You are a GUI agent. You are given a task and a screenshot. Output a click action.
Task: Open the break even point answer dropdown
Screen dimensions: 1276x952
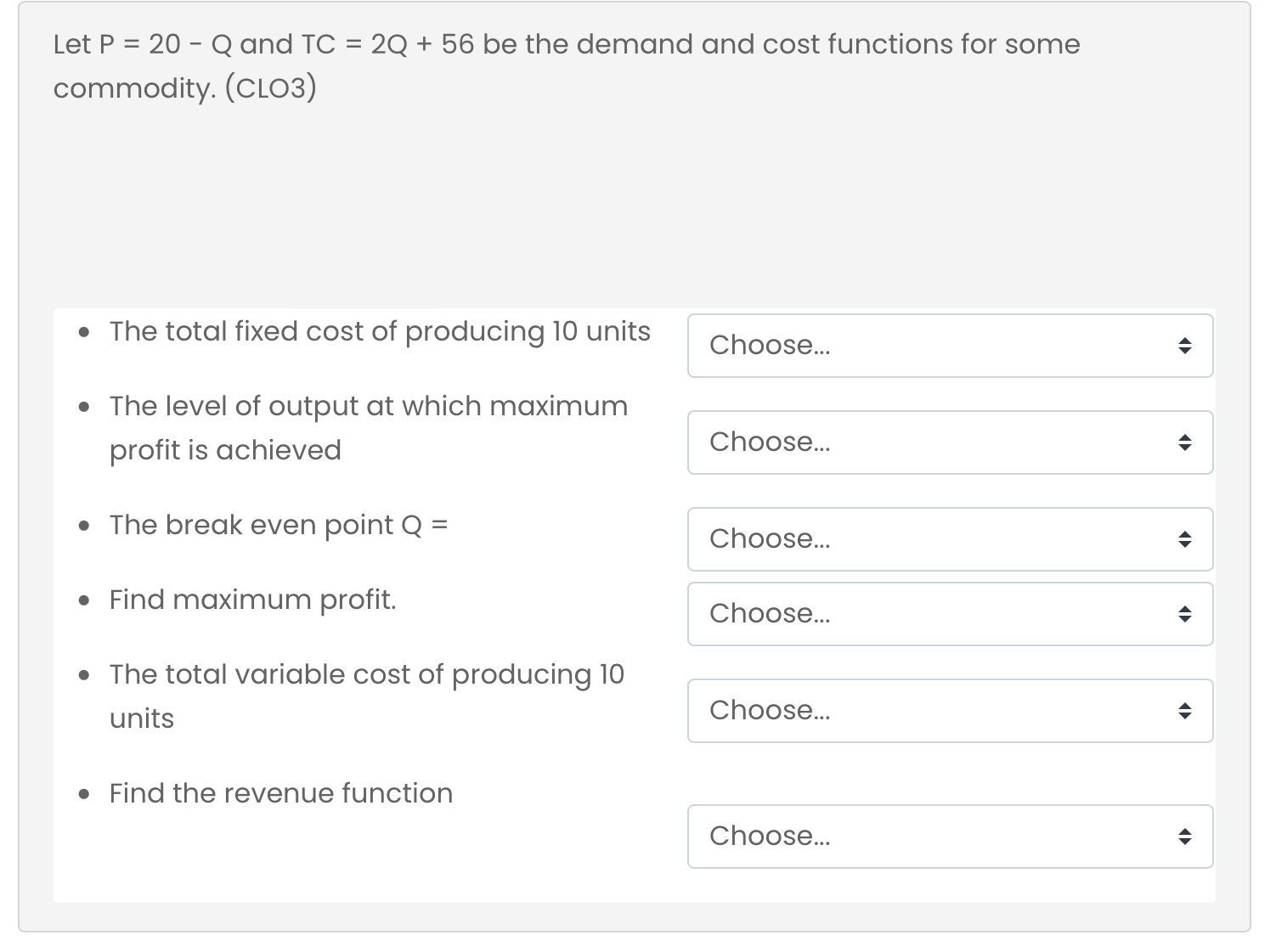950,539
